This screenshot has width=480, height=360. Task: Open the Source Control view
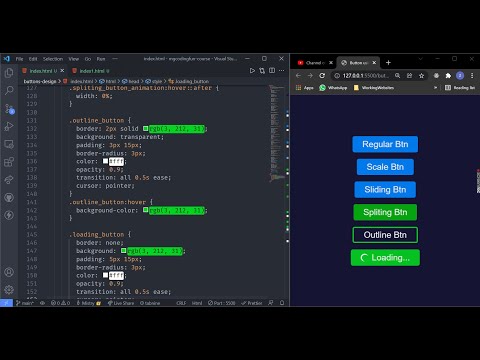pos(9,108)
